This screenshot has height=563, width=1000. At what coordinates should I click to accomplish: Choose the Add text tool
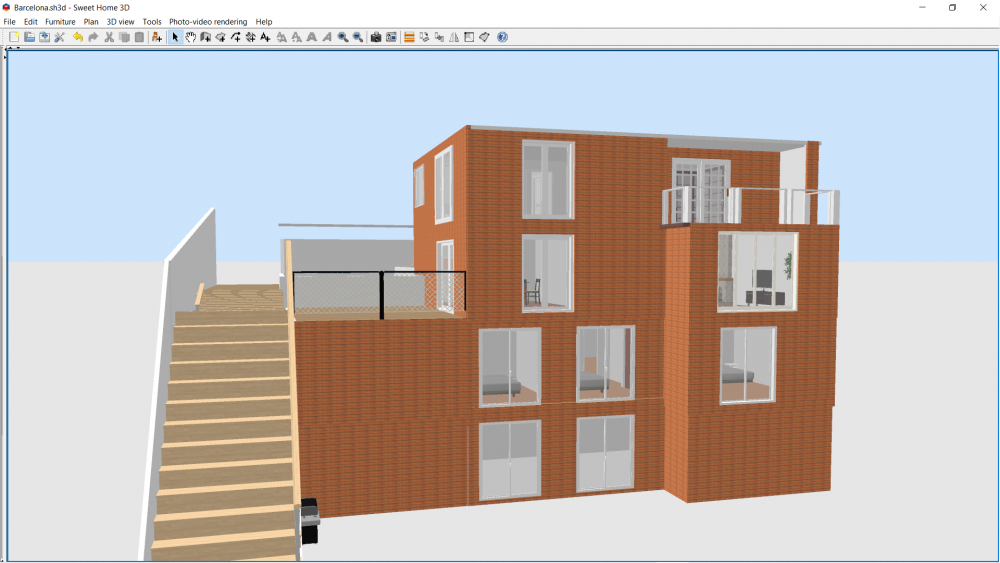[x=265, y=37]
